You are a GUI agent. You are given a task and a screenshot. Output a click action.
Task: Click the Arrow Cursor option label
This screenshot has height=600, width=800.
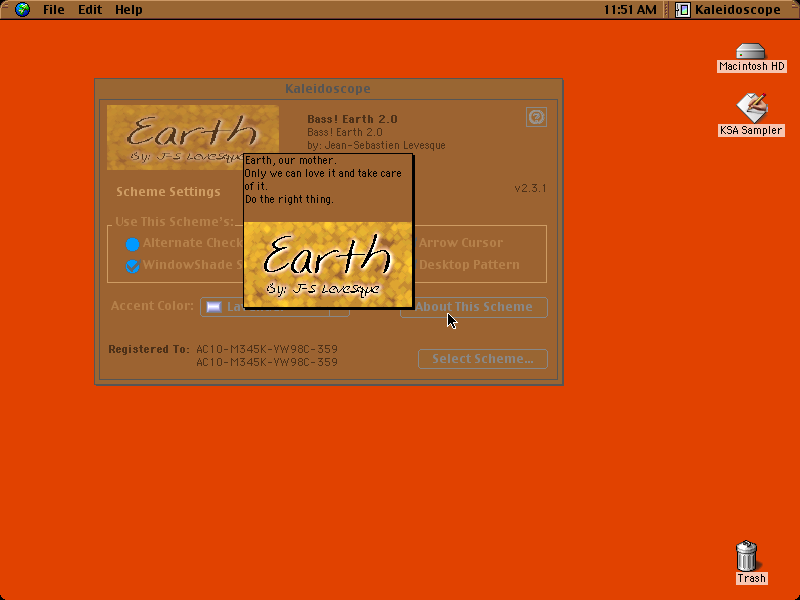click(461, 243)
